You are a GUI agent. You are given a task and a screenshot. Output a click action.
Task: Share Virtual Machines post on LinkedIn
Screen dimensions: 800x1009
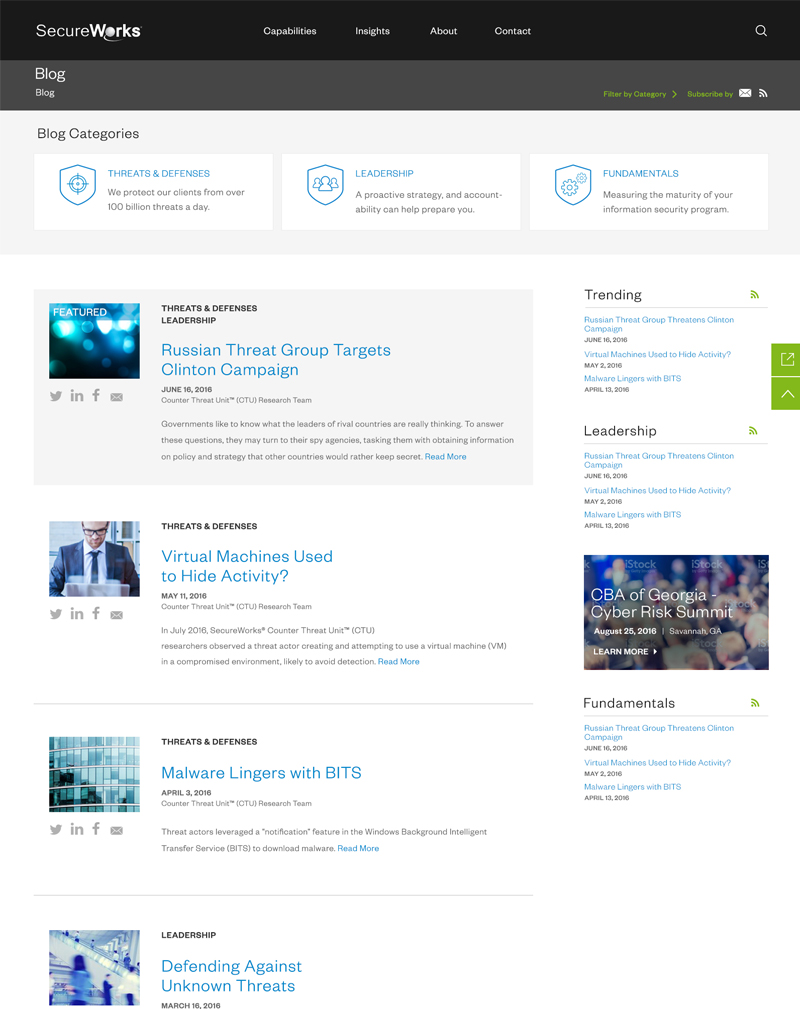tap(77, 614)
